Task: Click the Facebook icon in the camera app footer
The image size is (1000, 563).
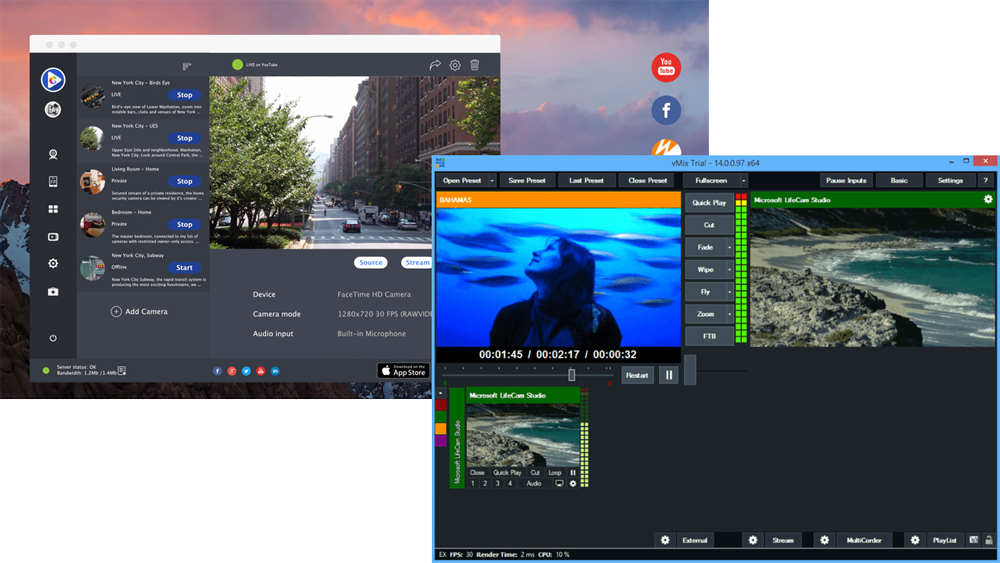Action: click(217, 371)
